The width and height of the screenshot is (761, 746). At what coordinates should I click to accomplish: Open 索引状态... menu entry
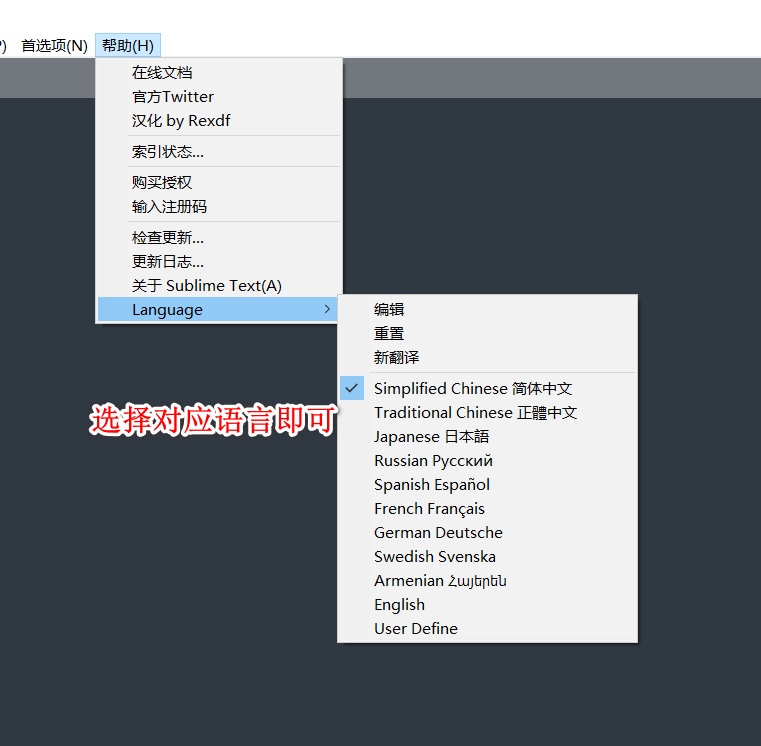point(219,152)
